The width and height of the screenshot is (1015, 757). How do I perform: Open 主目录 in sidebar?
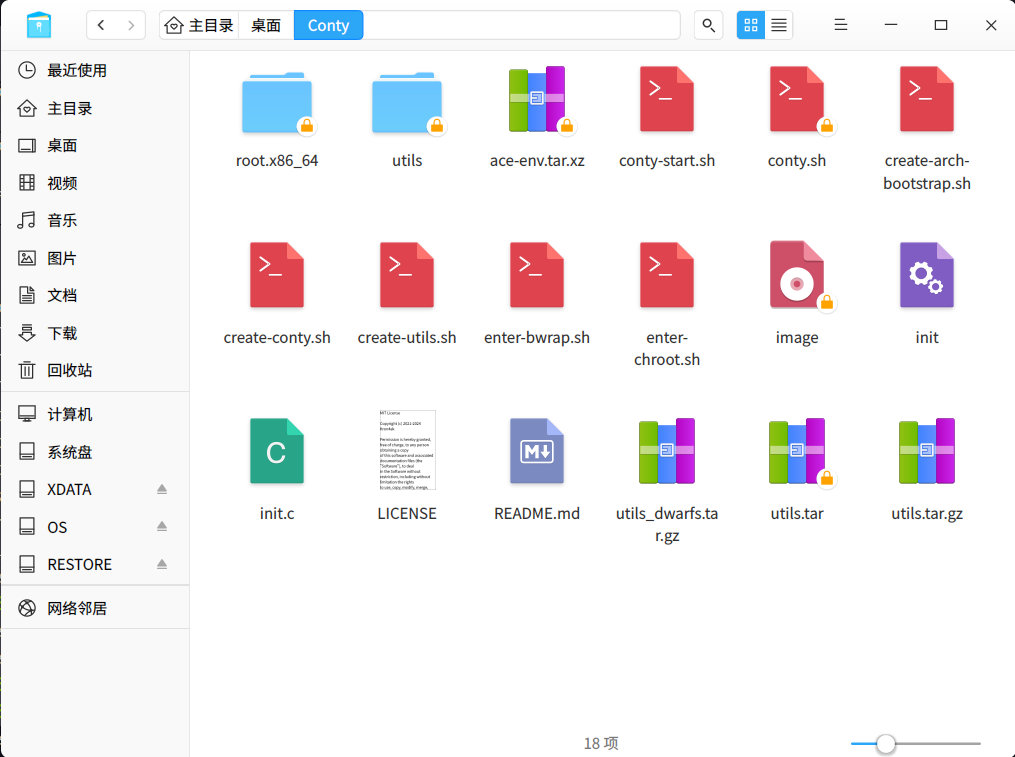point(95,108)
